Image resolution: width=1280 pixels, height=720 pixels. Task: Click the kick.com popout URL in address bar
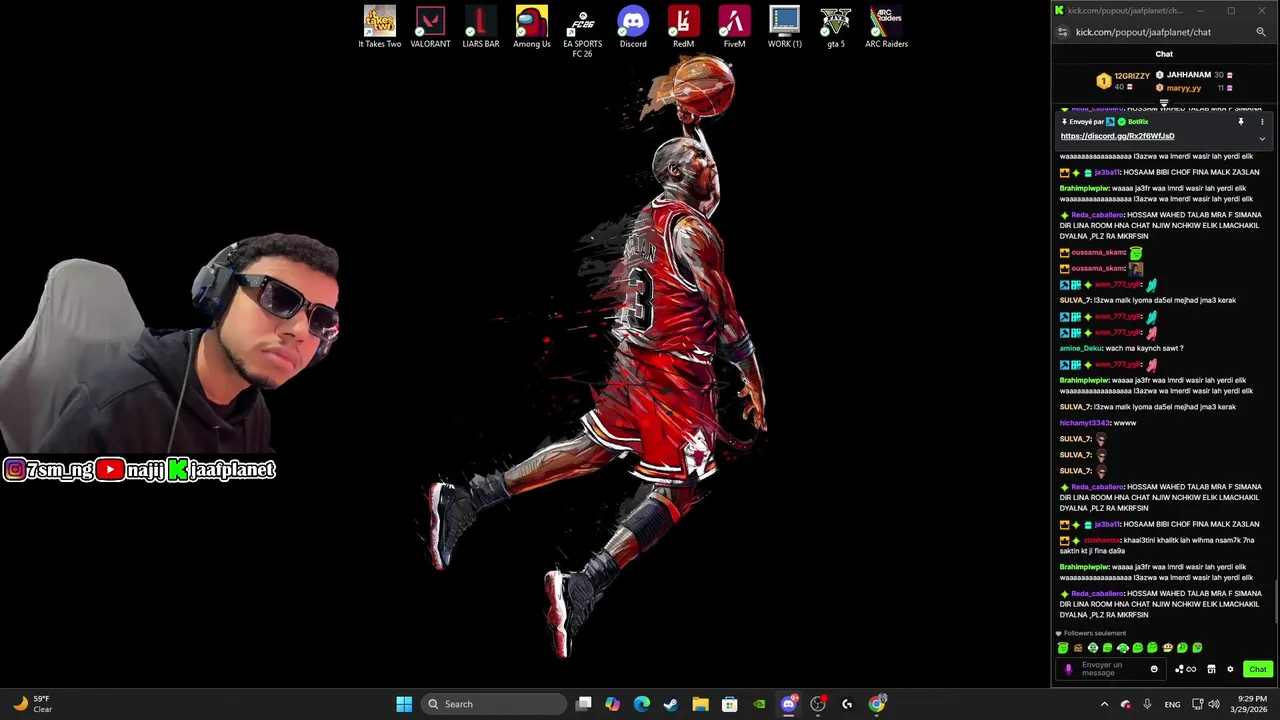click(x=1143, y=32)
